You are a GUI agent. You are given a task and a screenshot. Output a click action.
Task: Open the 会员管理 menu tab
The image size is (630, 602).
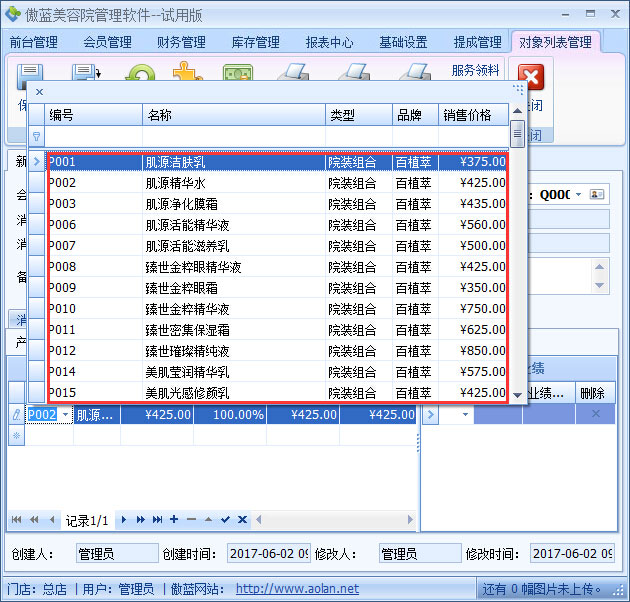(107, 42)
